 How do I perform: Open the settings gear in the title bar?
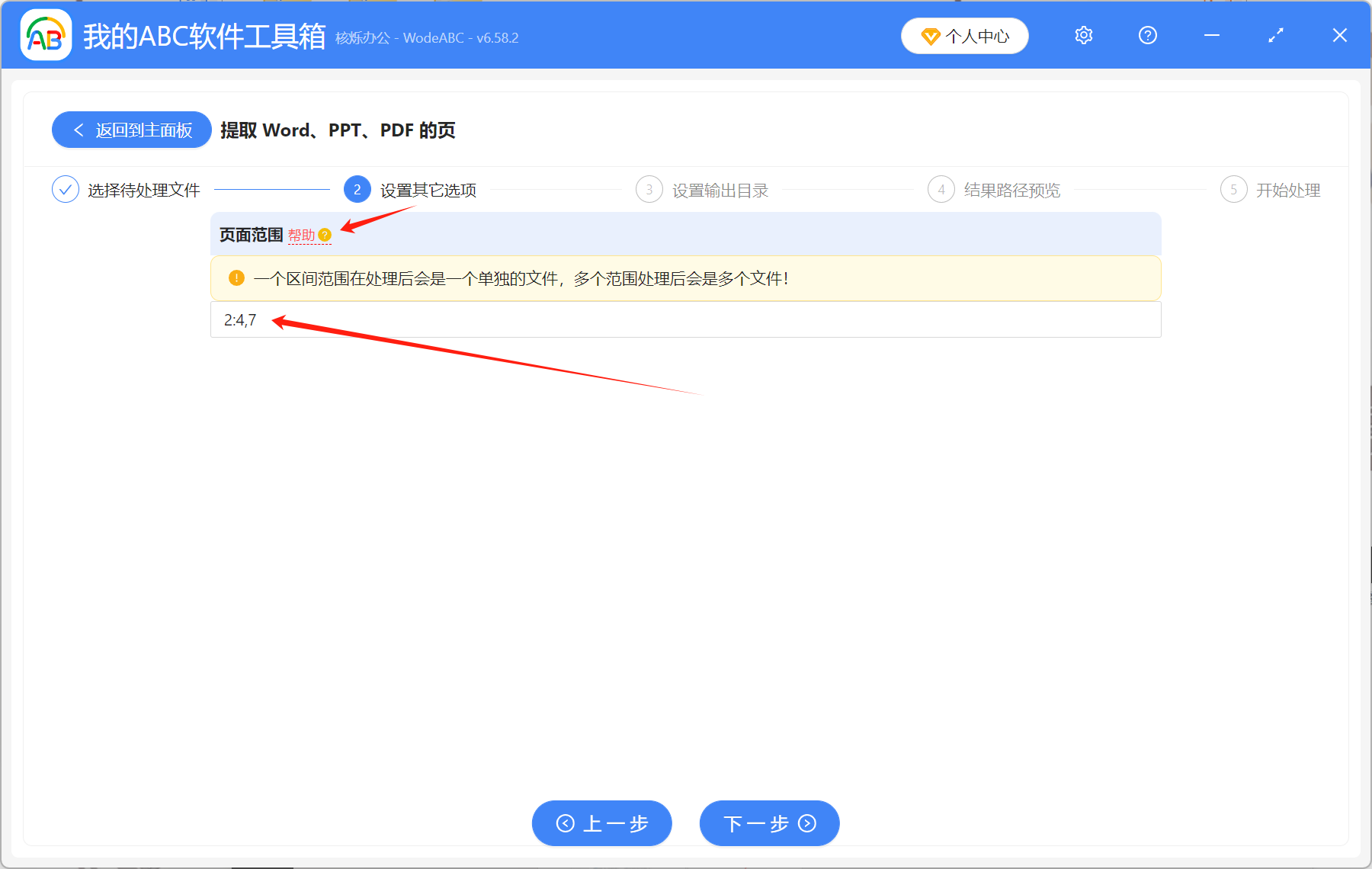(1083, 35)
